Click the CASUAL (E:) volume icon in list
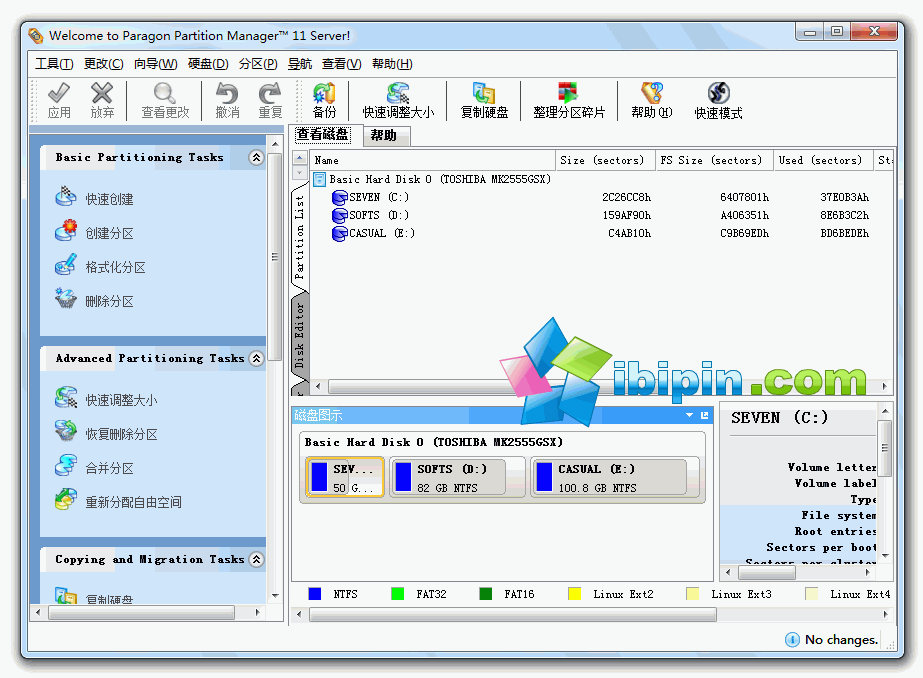This screenshot has height=678, width=923. point(340,234)
